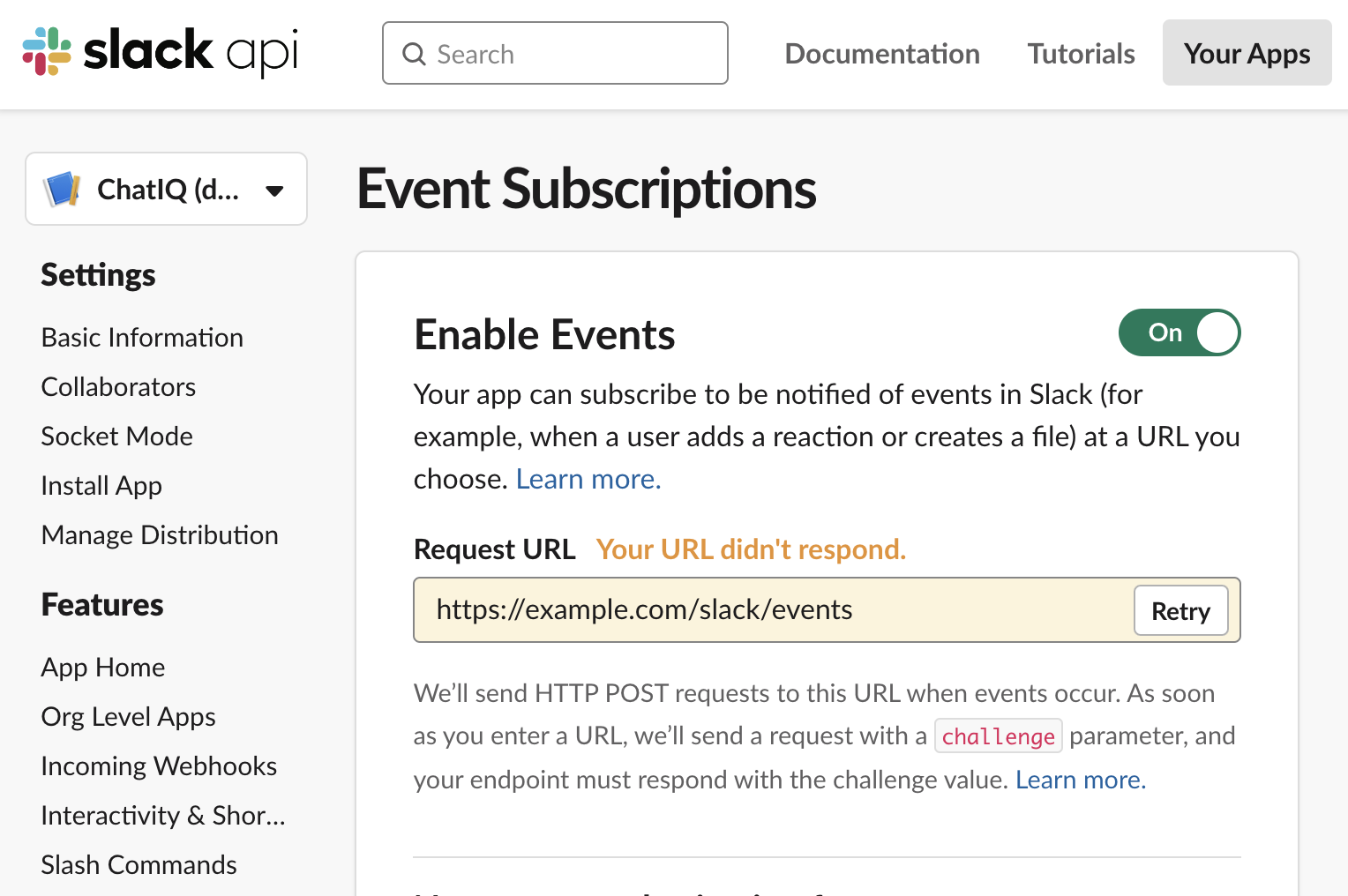The image size is (1348, 896).
Task: Click the Event Subscriptions heading
Action: (587, 189)
